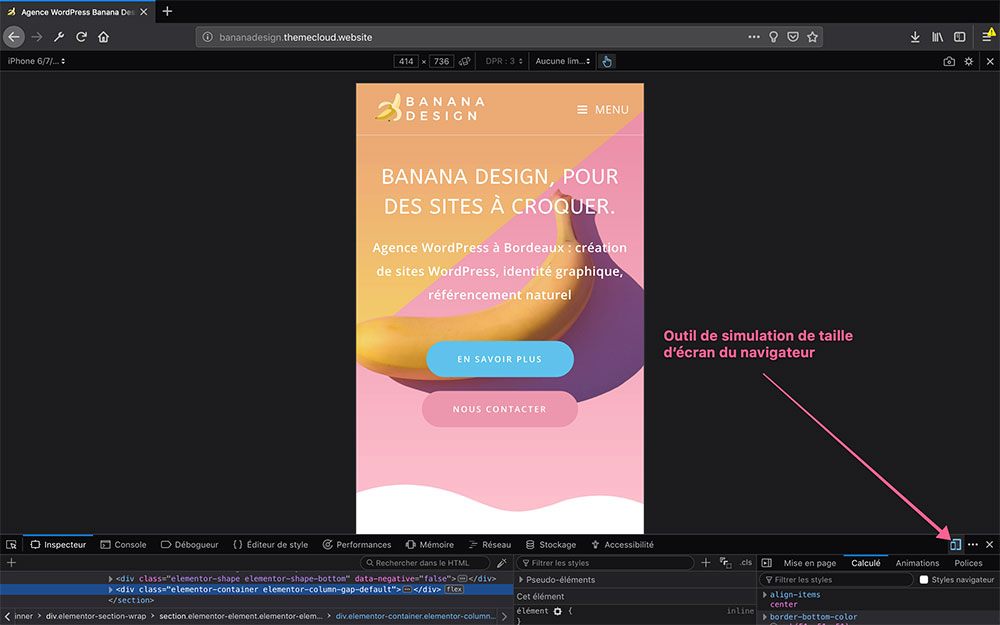This screenshot has width=1000, height=625.
Task: Add a new CSS rule
Action: (705, 562)
